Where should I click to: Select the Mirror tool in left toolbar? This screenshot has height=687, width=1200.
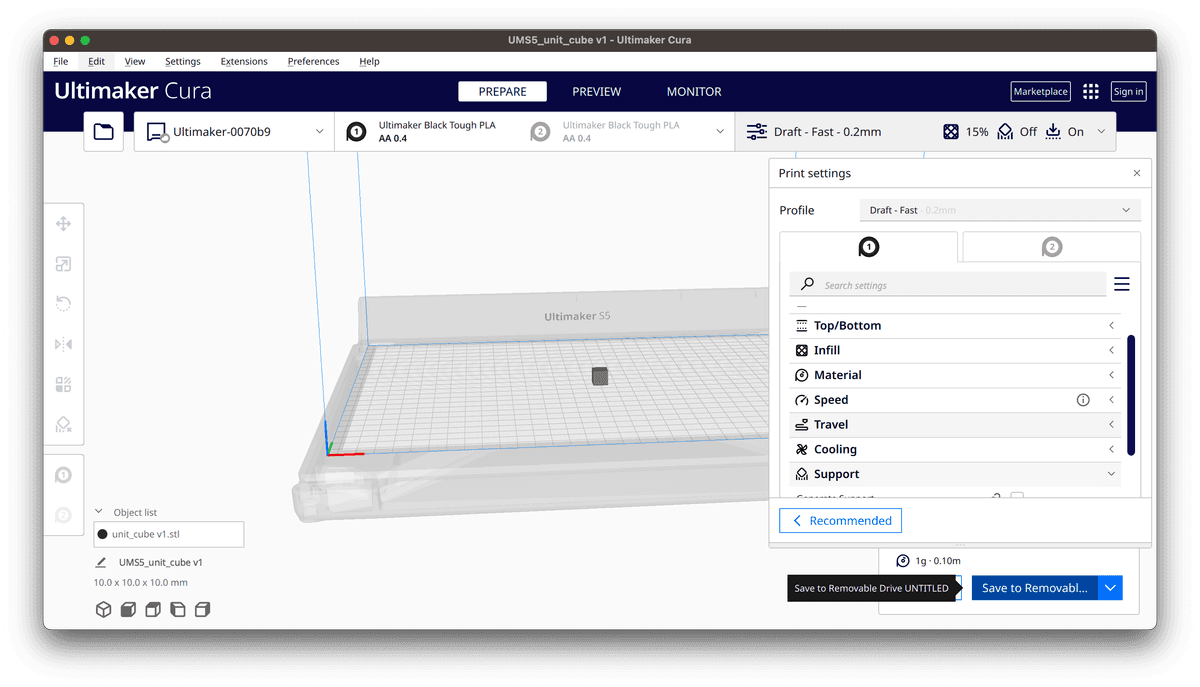[x=63, y=344]
